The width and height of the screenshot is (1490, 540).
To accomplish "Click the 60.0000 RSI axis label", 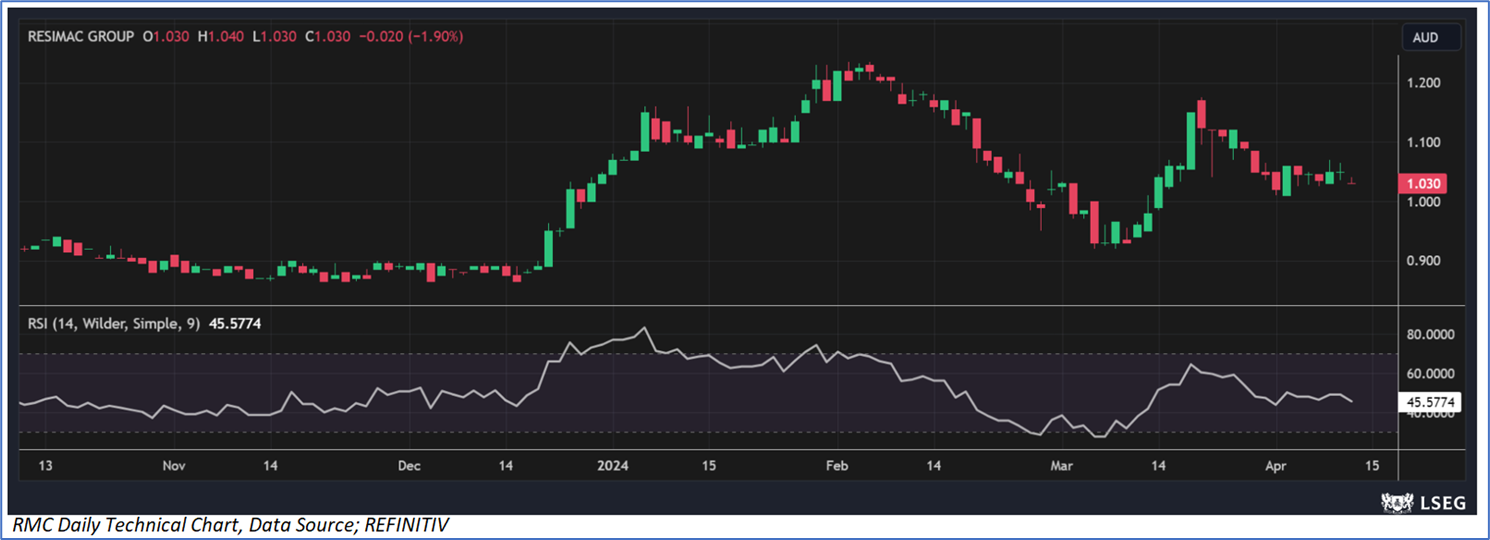I will 1430,374.
